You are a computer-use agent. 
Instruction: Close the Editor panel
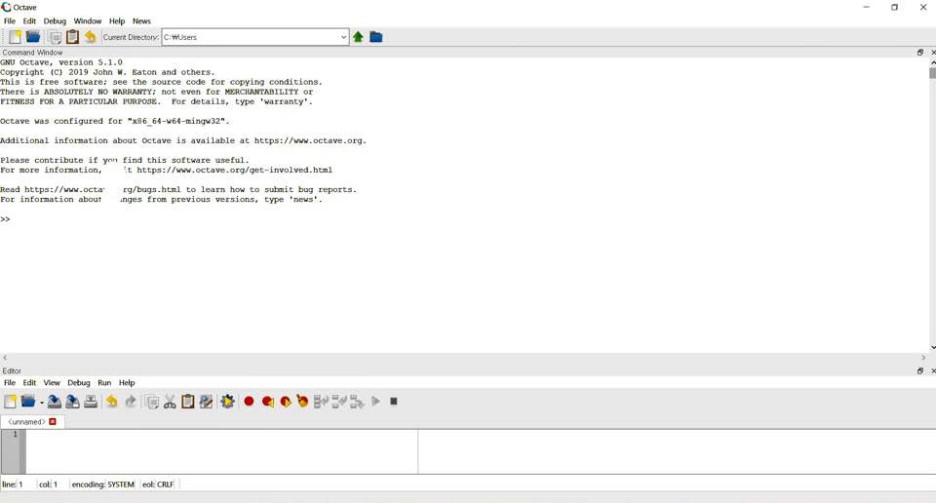pyautogui.click(x=933, y=371)
